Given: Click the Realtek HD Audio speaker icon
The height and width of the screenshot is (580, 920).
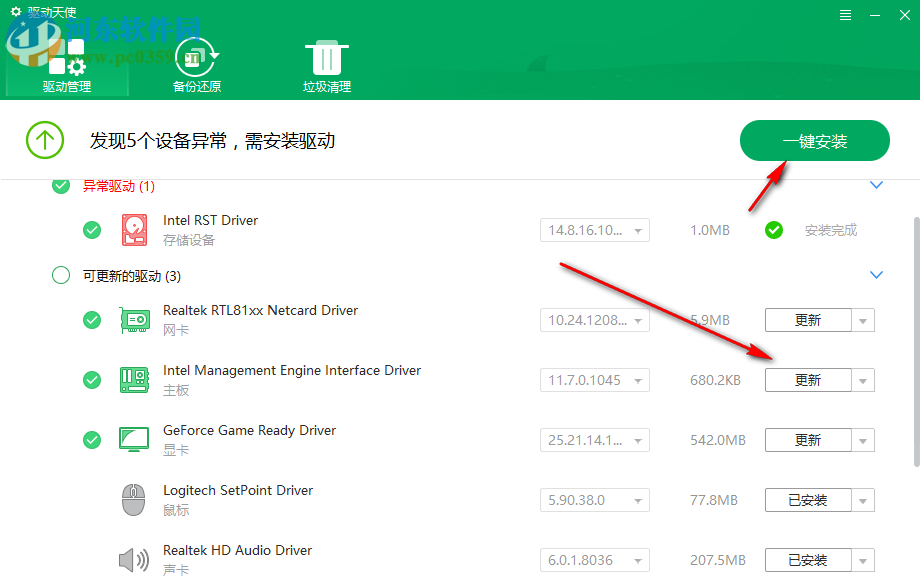Looking at the screenshot, I should tap(134, 559).
